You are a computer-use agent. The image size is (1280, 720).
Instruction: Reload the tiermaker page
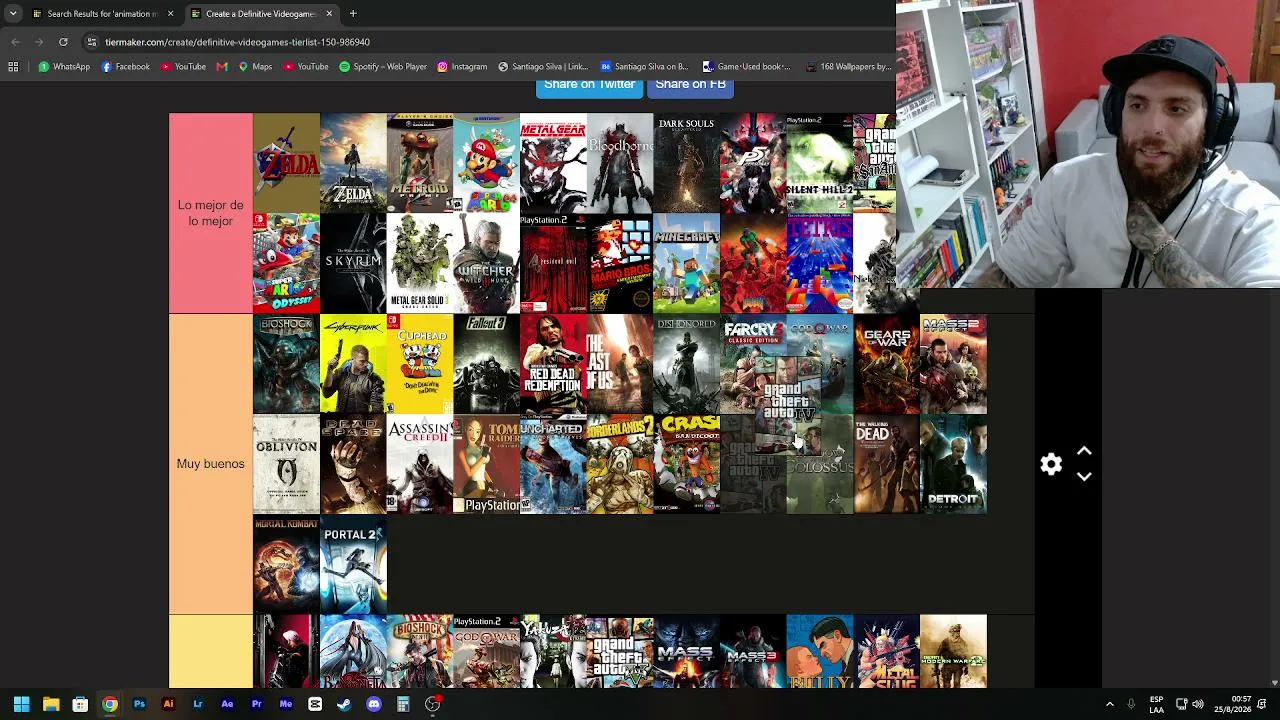(x=63, y=42)
